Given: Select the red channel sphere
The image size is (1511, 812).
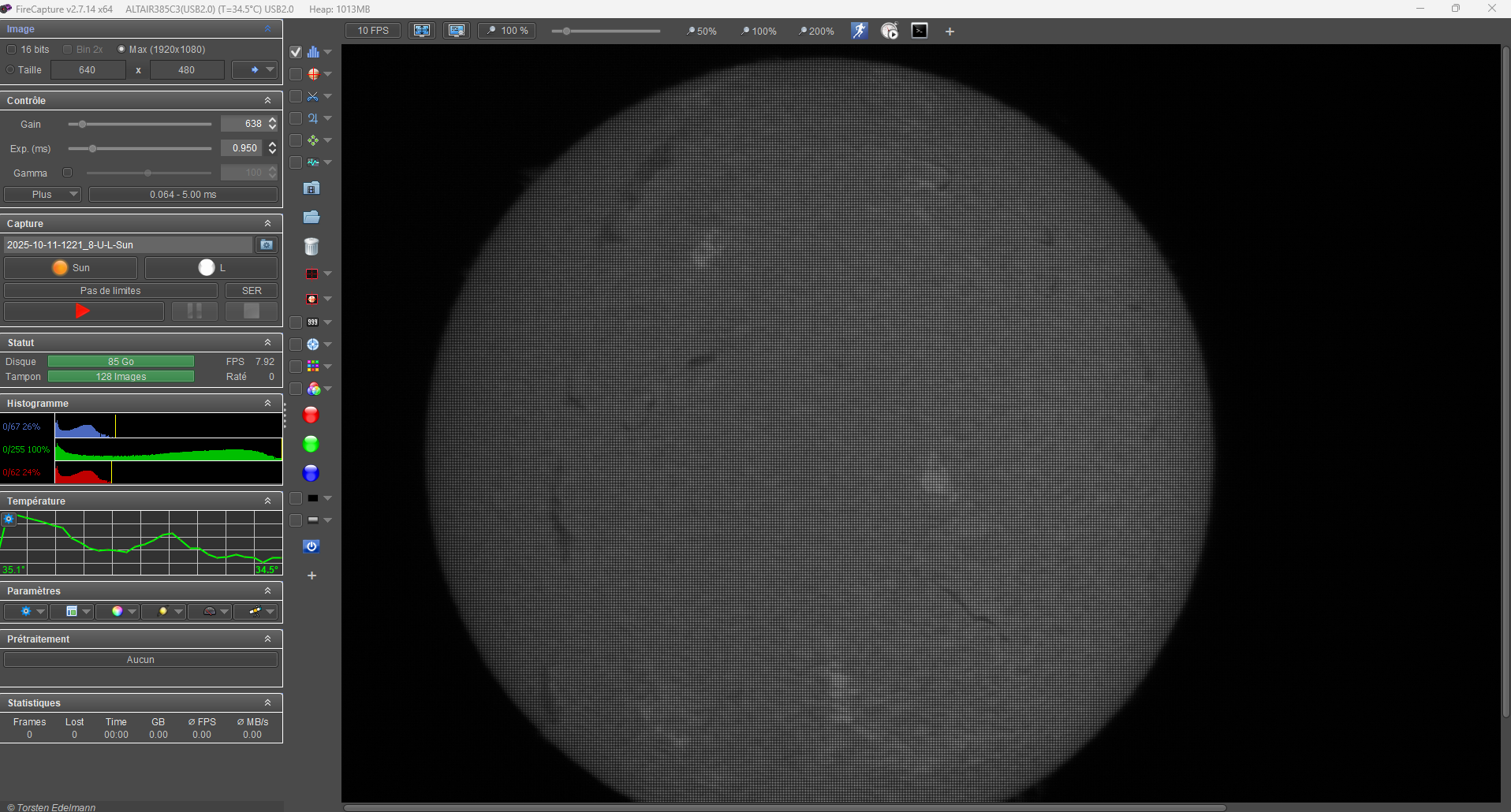Looking at the screenshot, I should pyautogui.click(x=311, y=415).
